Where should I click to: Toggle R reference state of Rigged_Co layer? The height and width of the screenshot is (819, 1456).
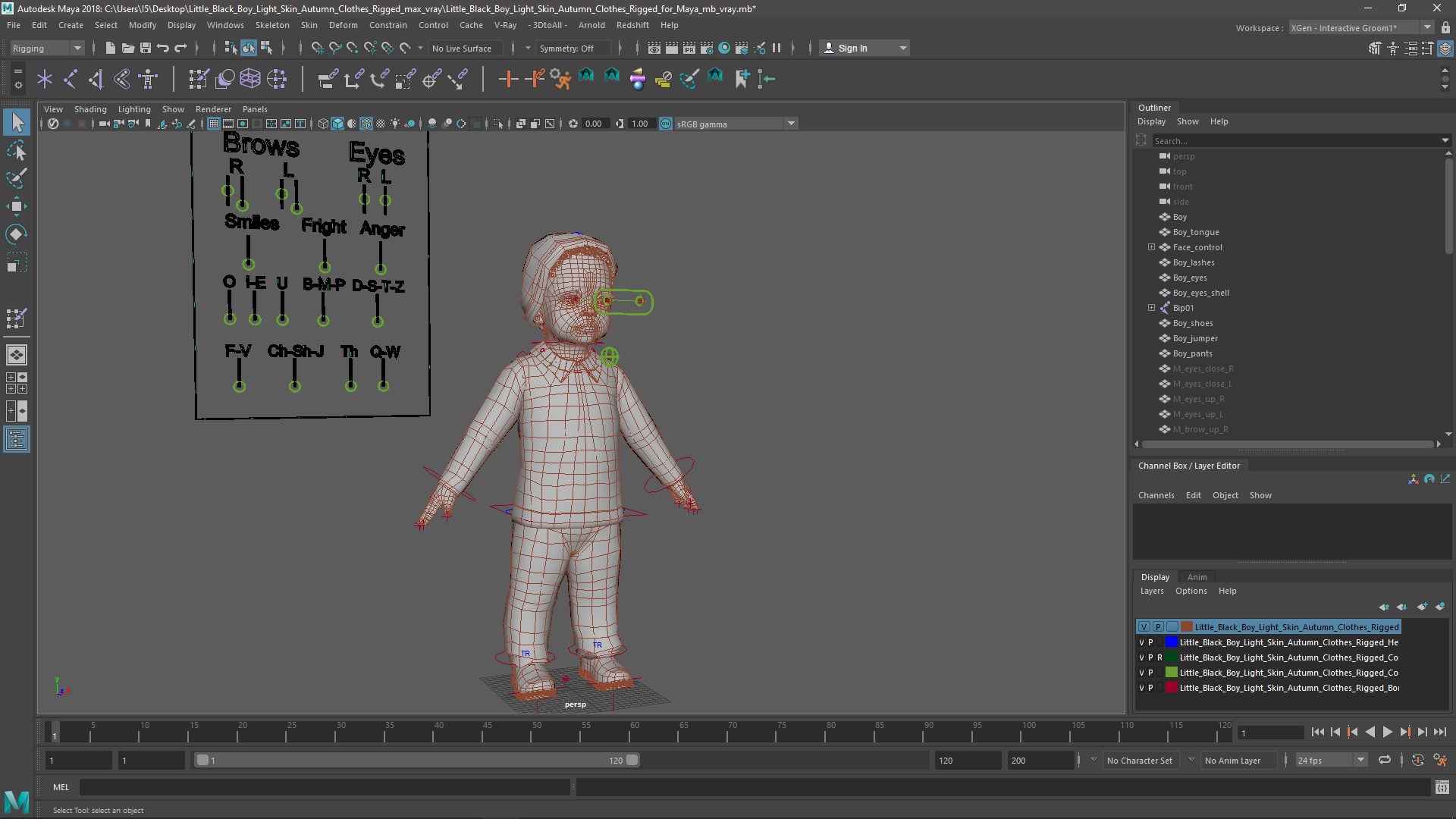[1159, 657]
